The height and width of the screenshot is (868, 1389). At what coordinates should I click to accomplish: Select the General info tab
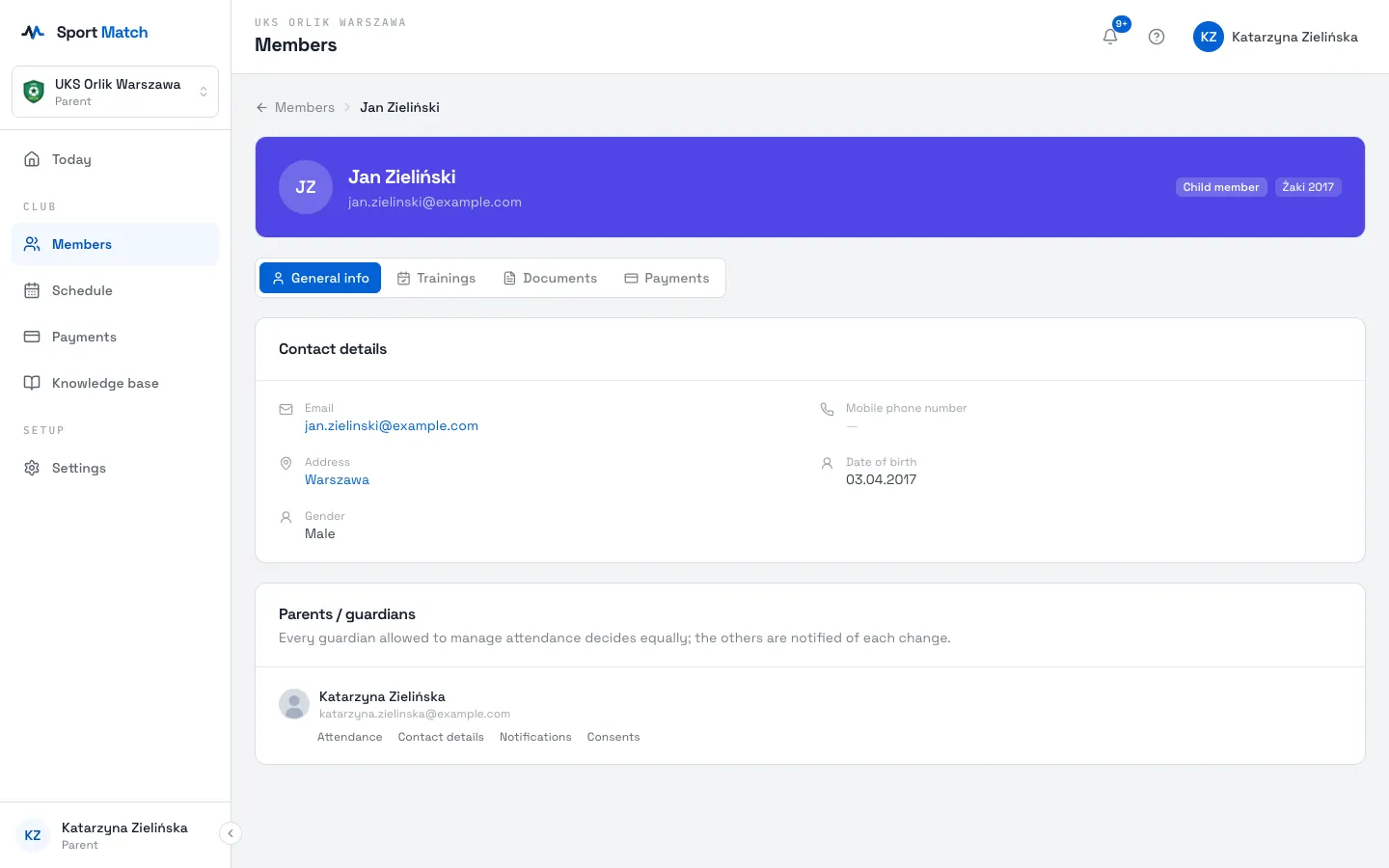coord(320,278)
